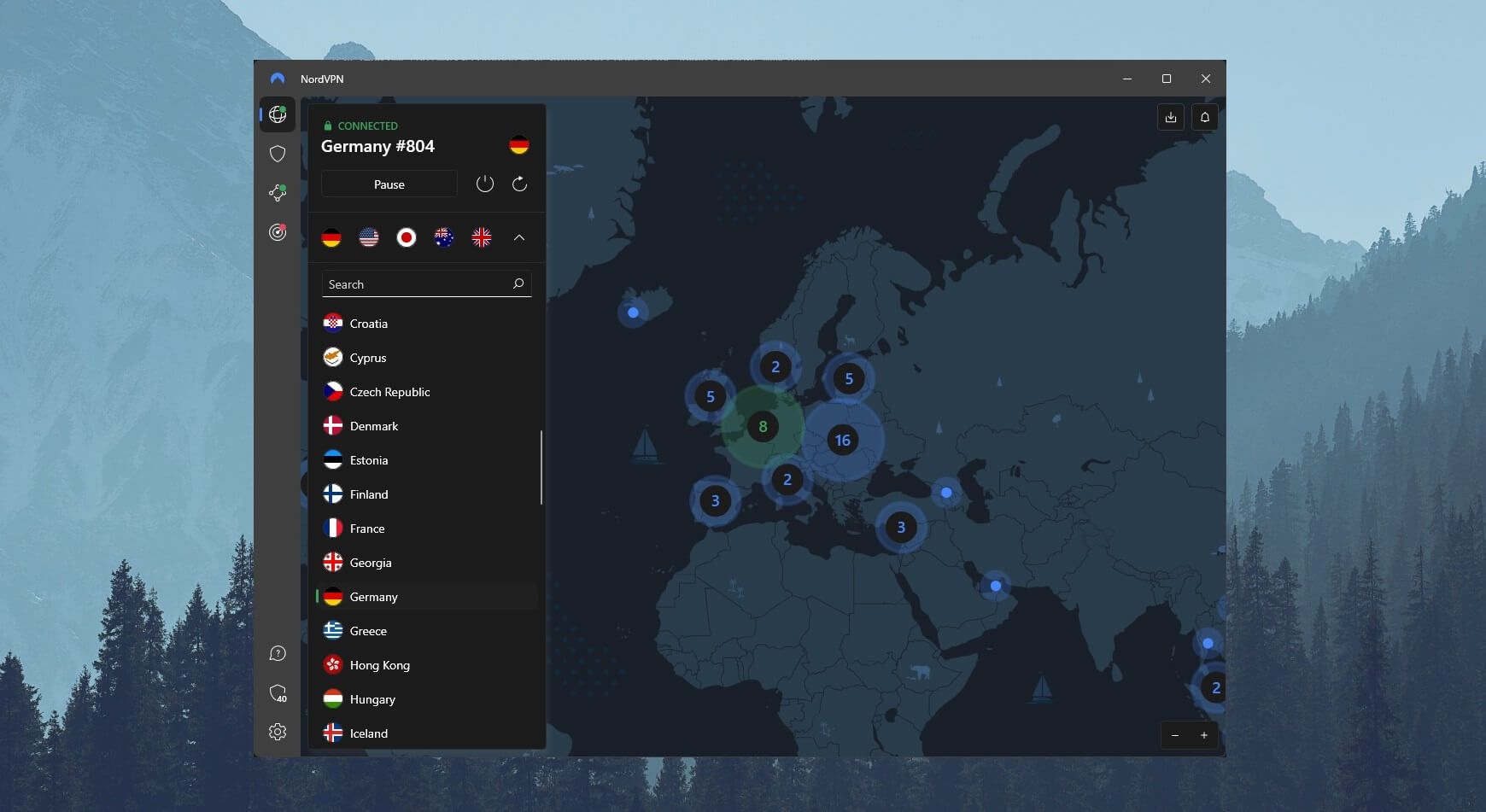This screenshot has height=812, width=1486.
Task: Click the UAE map server dot
Action: pyautogui.click(x=996, y=586)
